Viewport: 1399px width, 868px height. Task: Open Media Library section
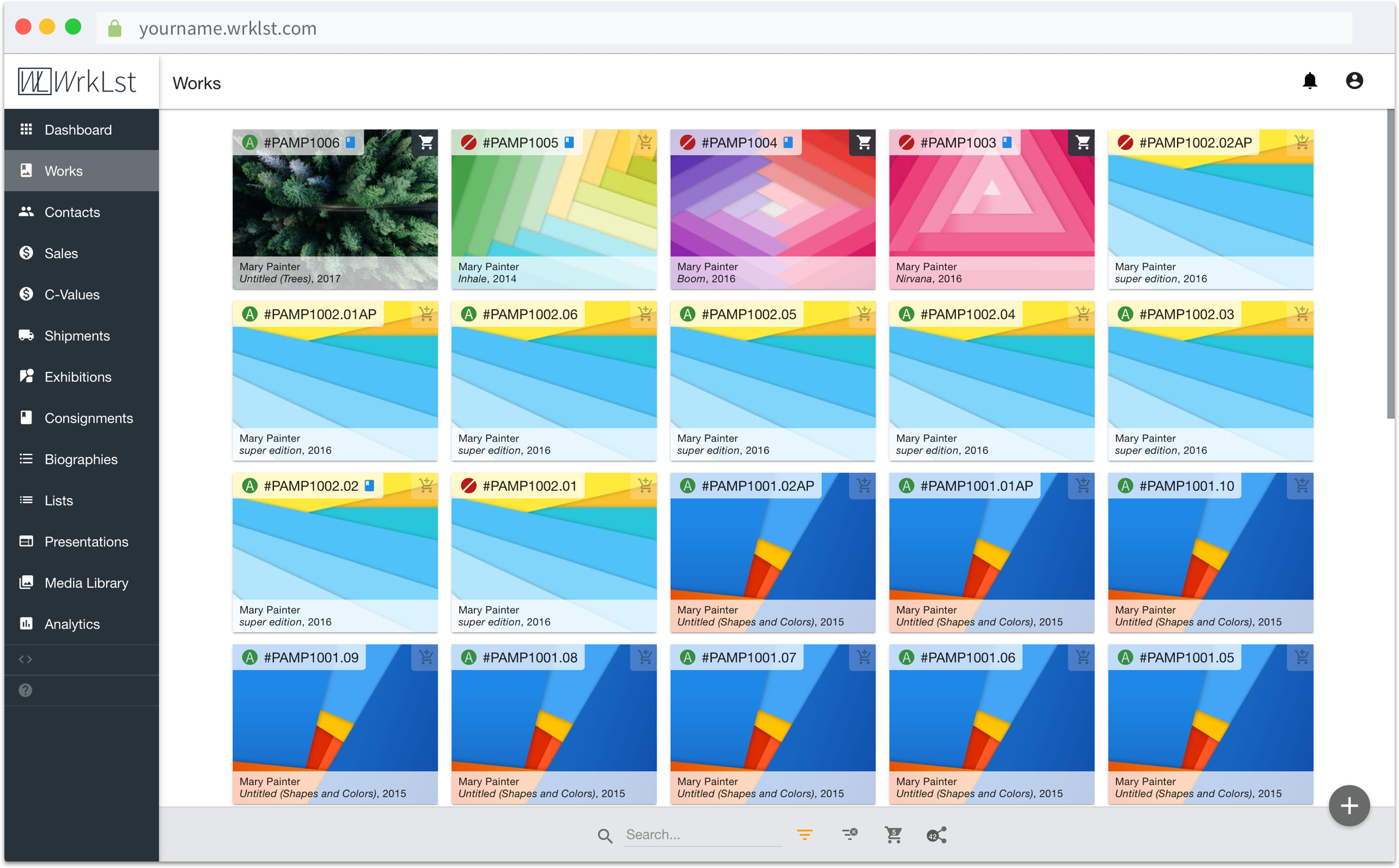pyautogui.click(x=82, y=583)
